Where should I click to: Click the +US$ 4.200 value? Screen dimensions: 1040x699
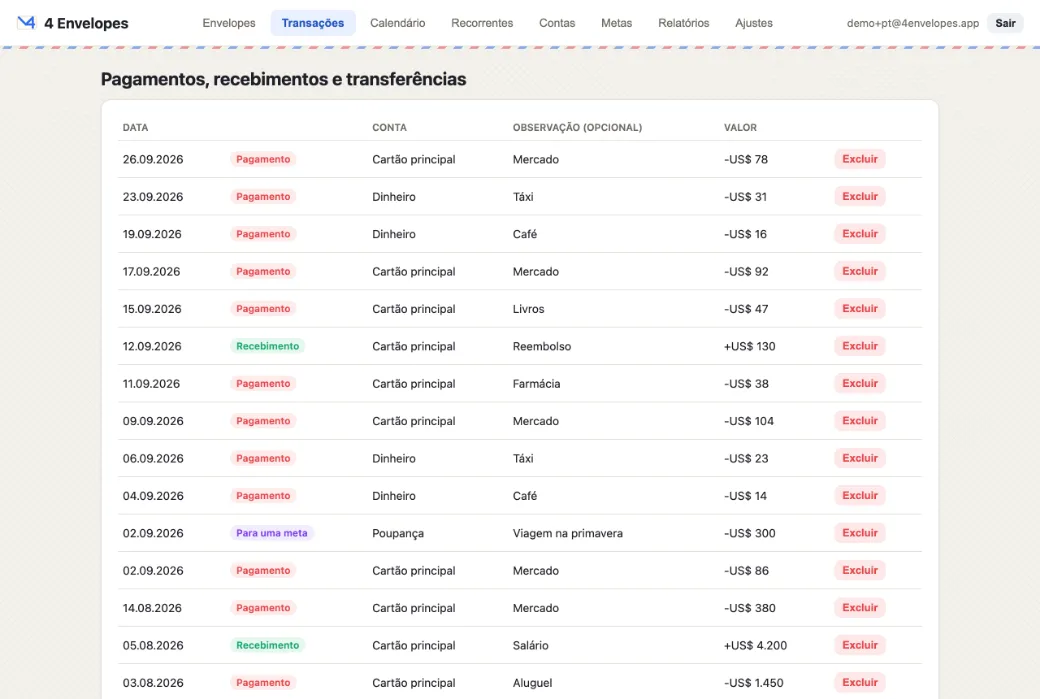[755, 645]
